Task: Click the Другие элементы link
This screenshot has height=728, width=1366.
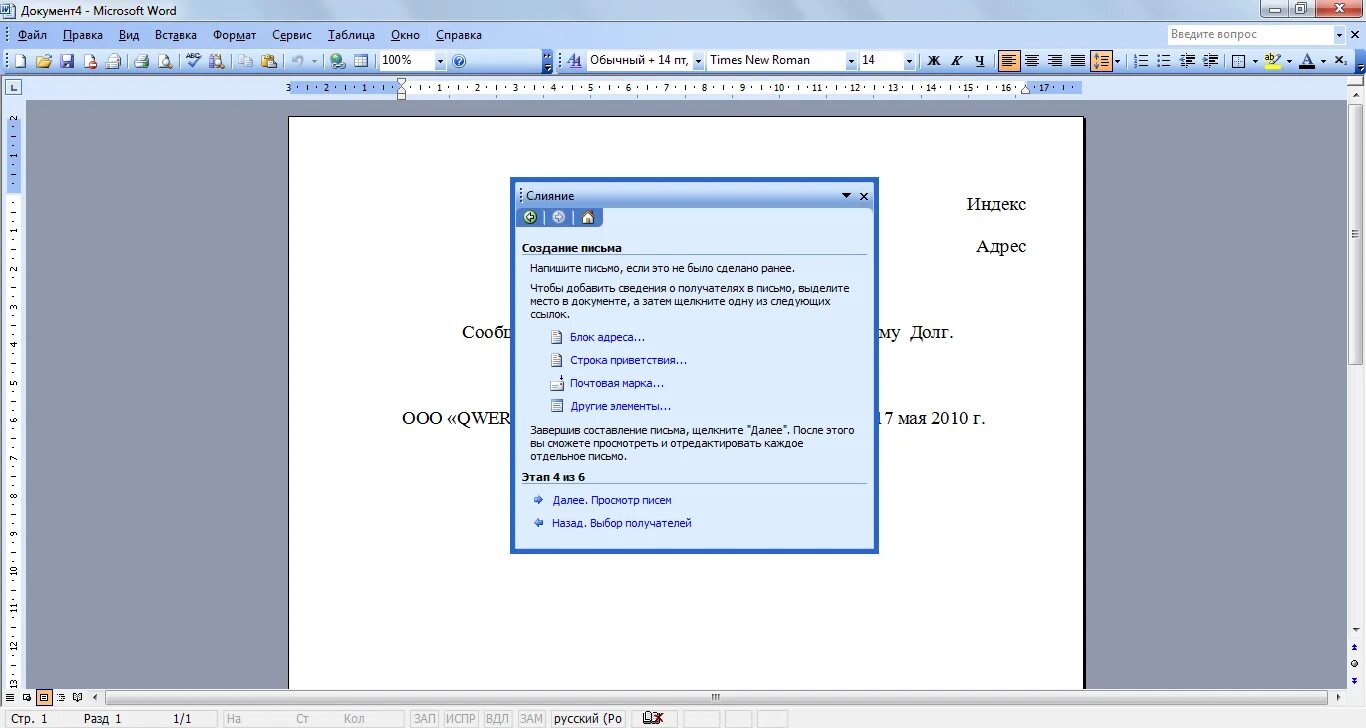Action: [620, 406]
